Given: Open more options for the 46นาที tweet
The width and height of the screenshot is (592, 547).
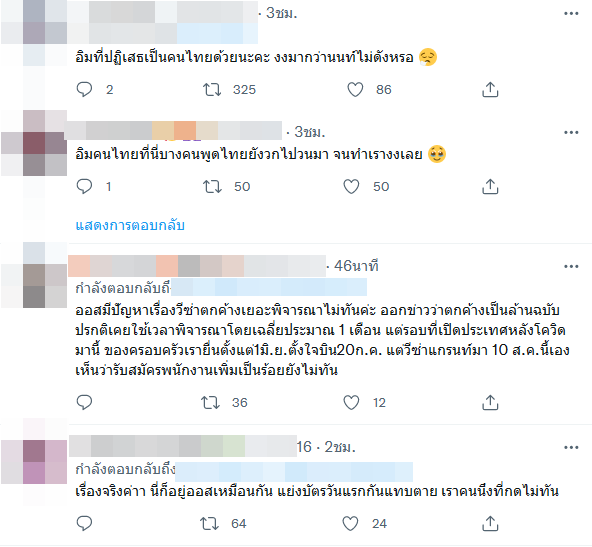Looking at the screenshot, I should click(571, 267).
